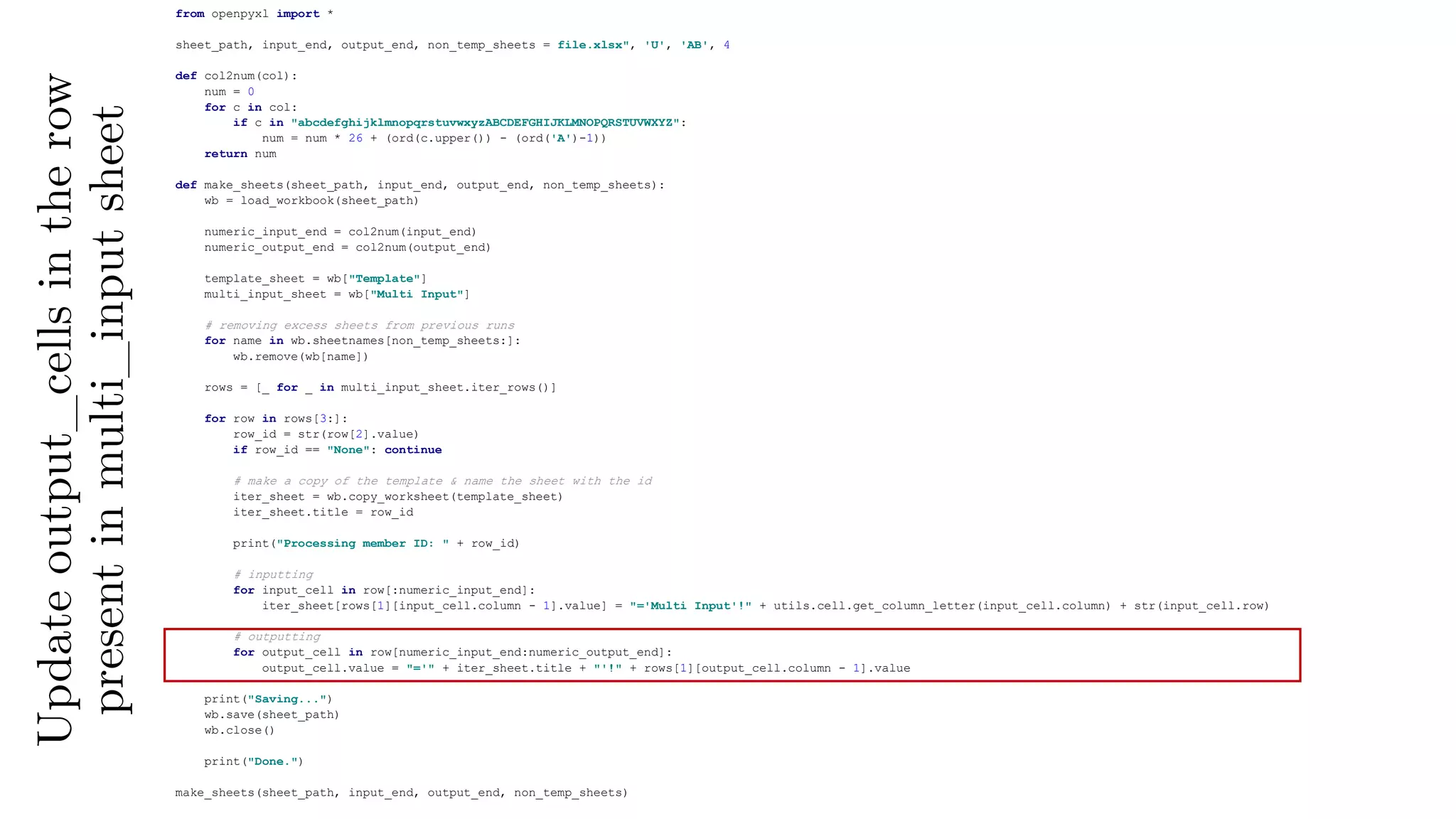Click the 'return num' line

tap(240, 154)
